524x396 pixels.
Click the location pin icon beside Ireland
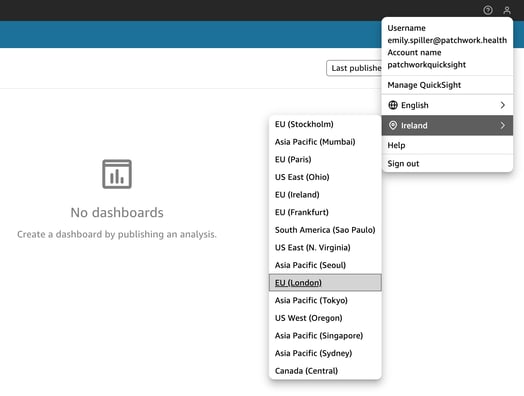pos(393,125)
